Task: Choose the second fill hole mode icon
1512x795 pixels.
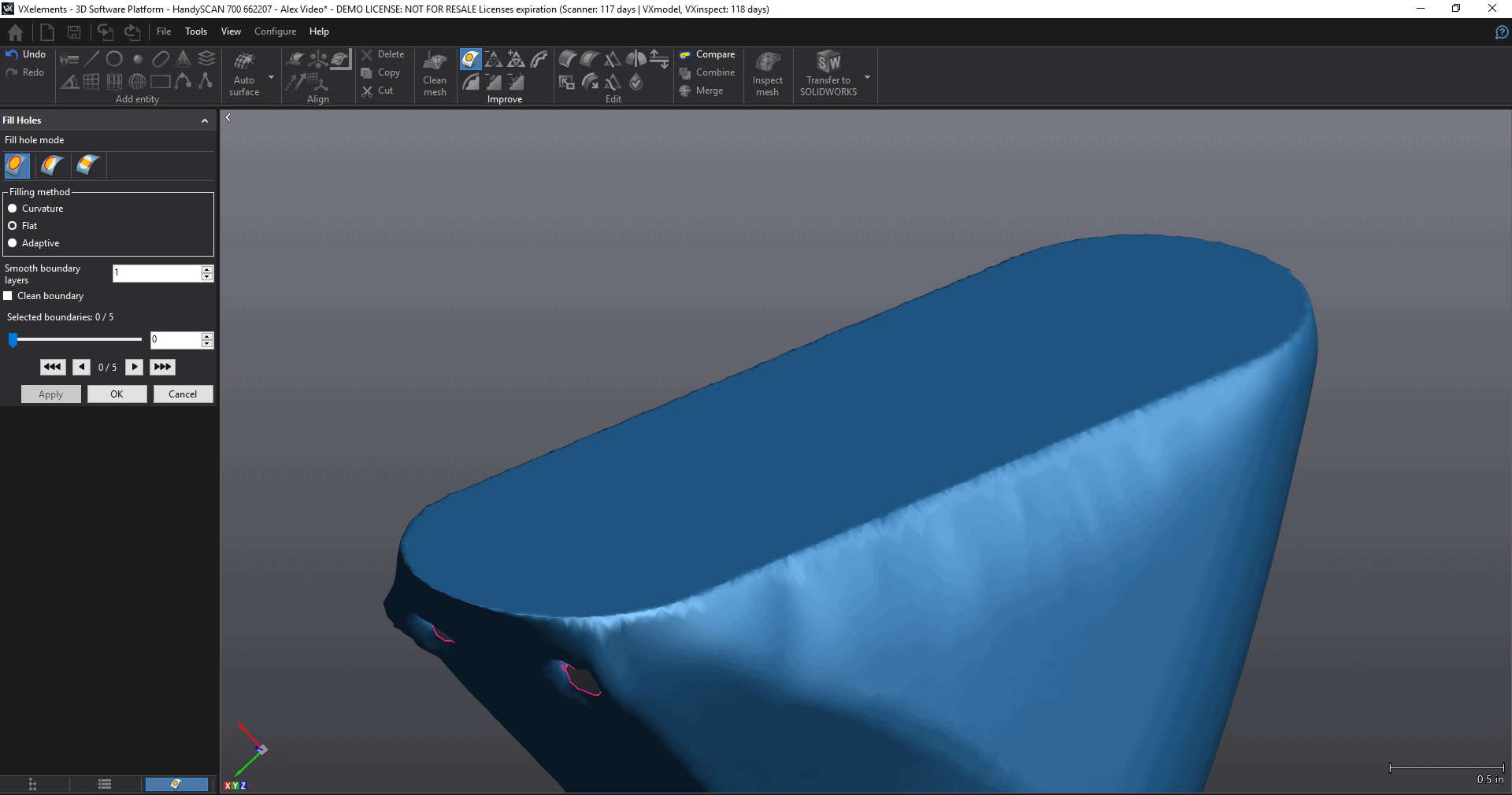Action: click(x=52, y=165)
